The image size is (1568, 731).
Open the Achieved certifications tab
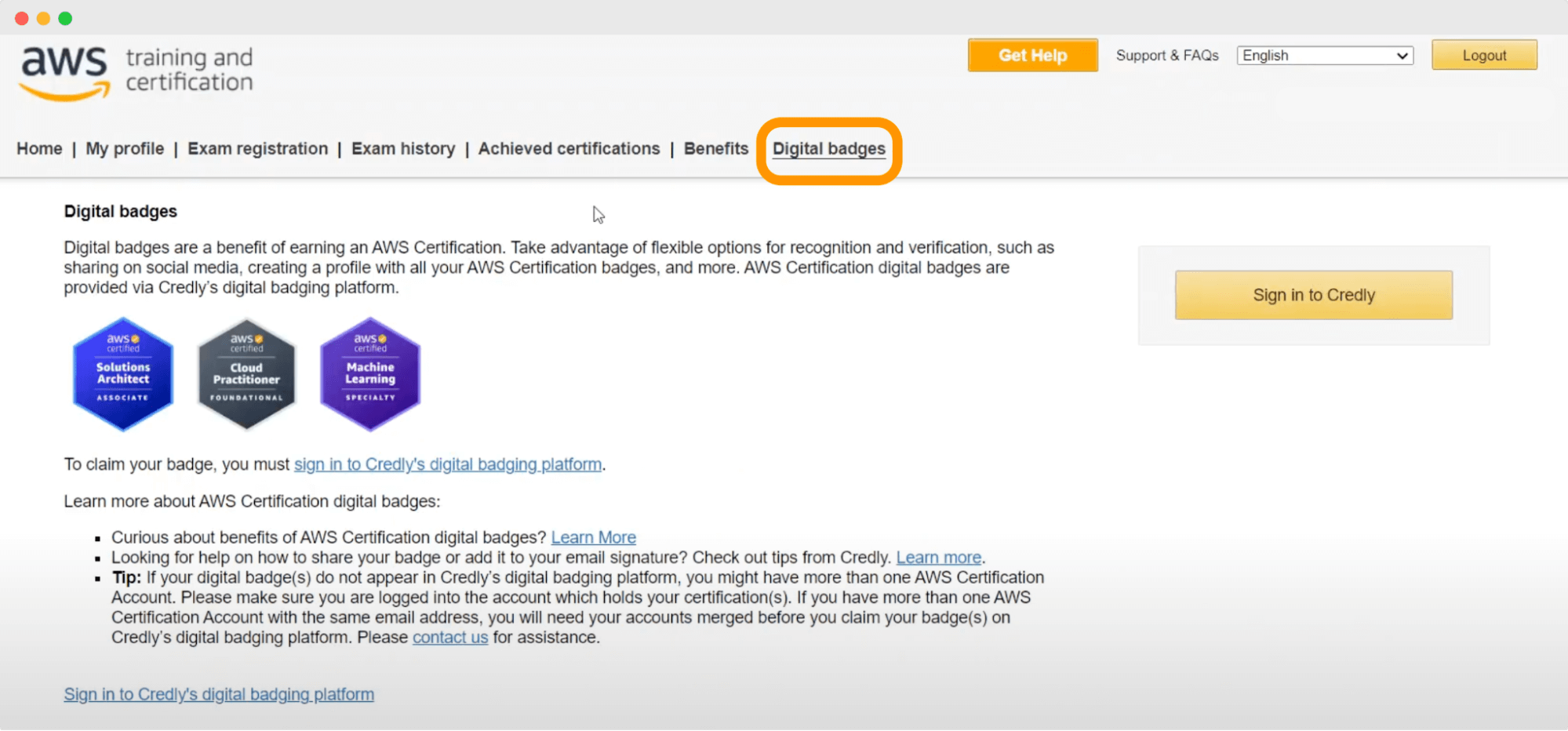click(569, 148)
